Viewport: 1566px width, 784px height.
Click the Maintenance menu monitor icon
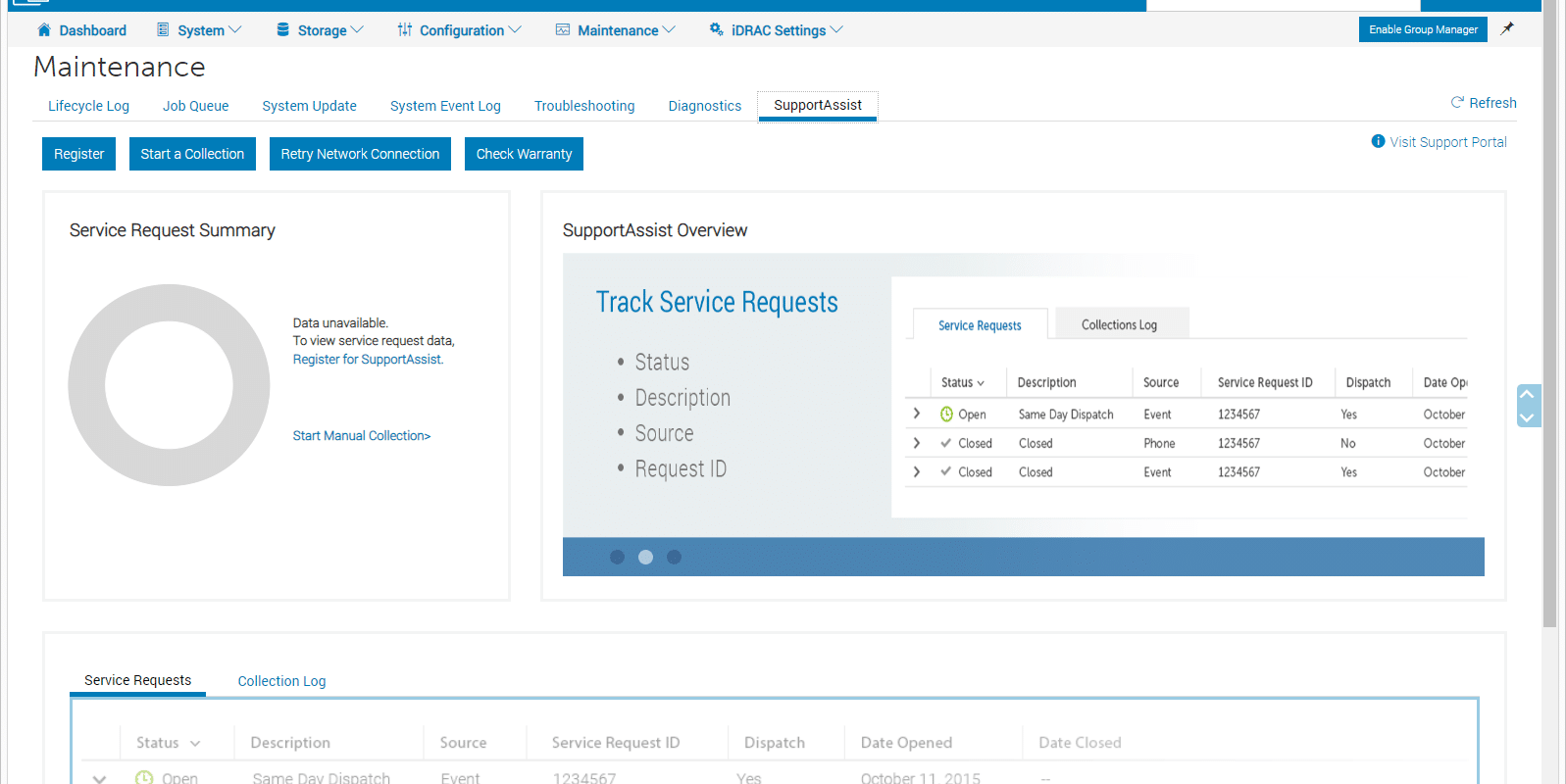(563, 30)
